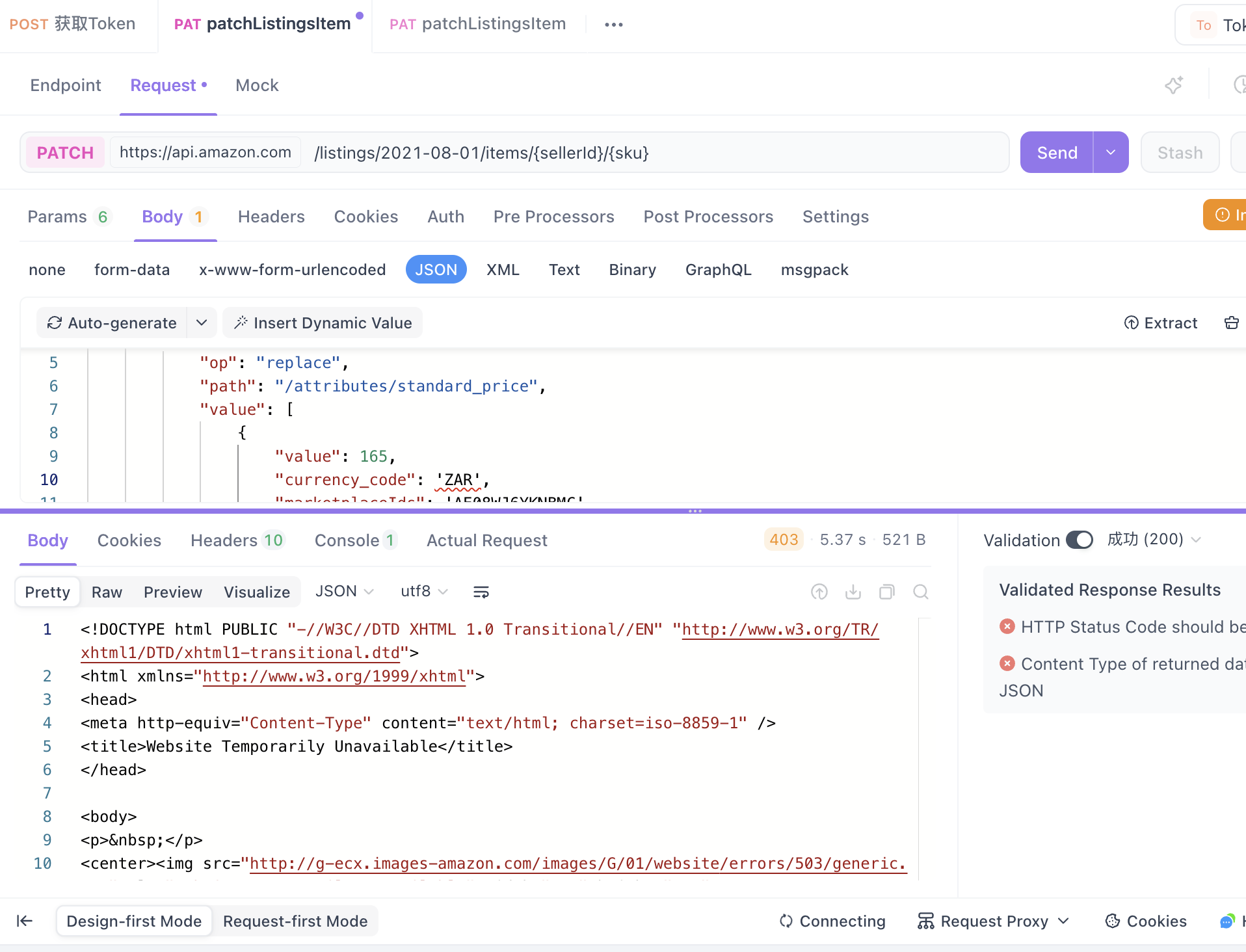Click the AI sparkle icon near Mock tab

1173,85
